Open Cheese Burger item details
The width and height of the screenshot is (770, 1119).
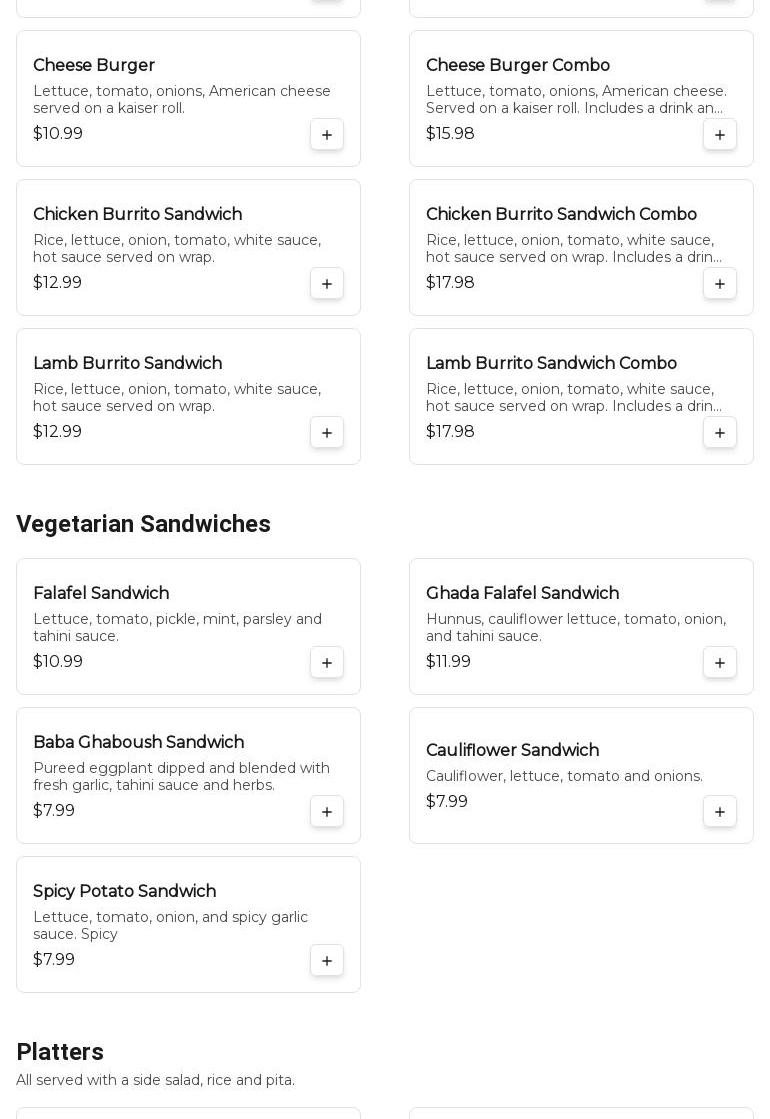94,66
